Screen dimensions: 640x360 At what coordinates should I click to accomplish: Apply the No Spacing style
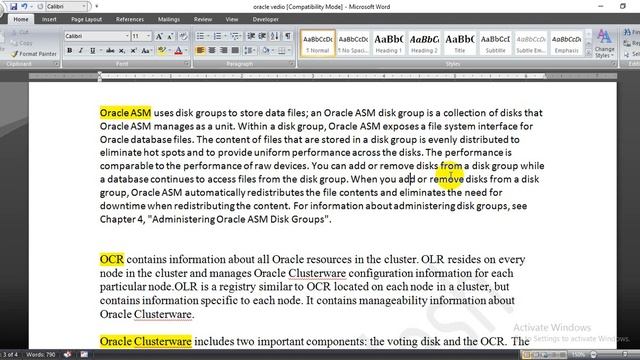coord(353,43)
